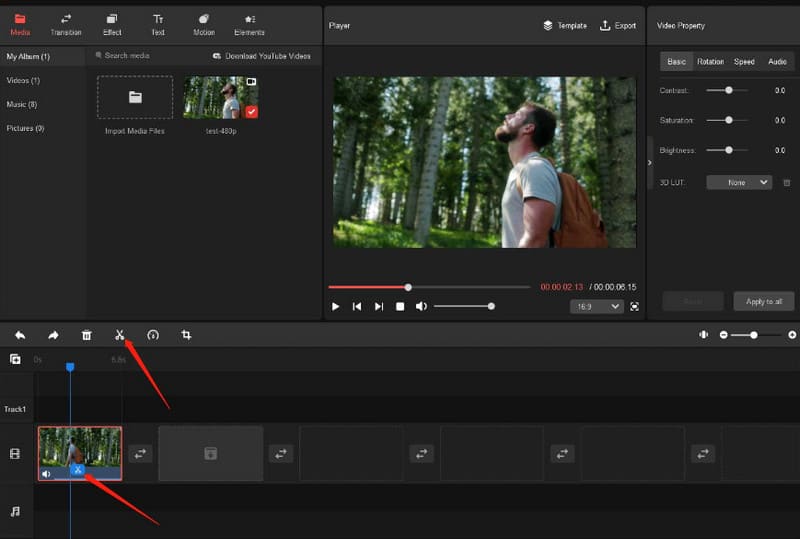Delete selected clip with trash icon

pos(86,335)
